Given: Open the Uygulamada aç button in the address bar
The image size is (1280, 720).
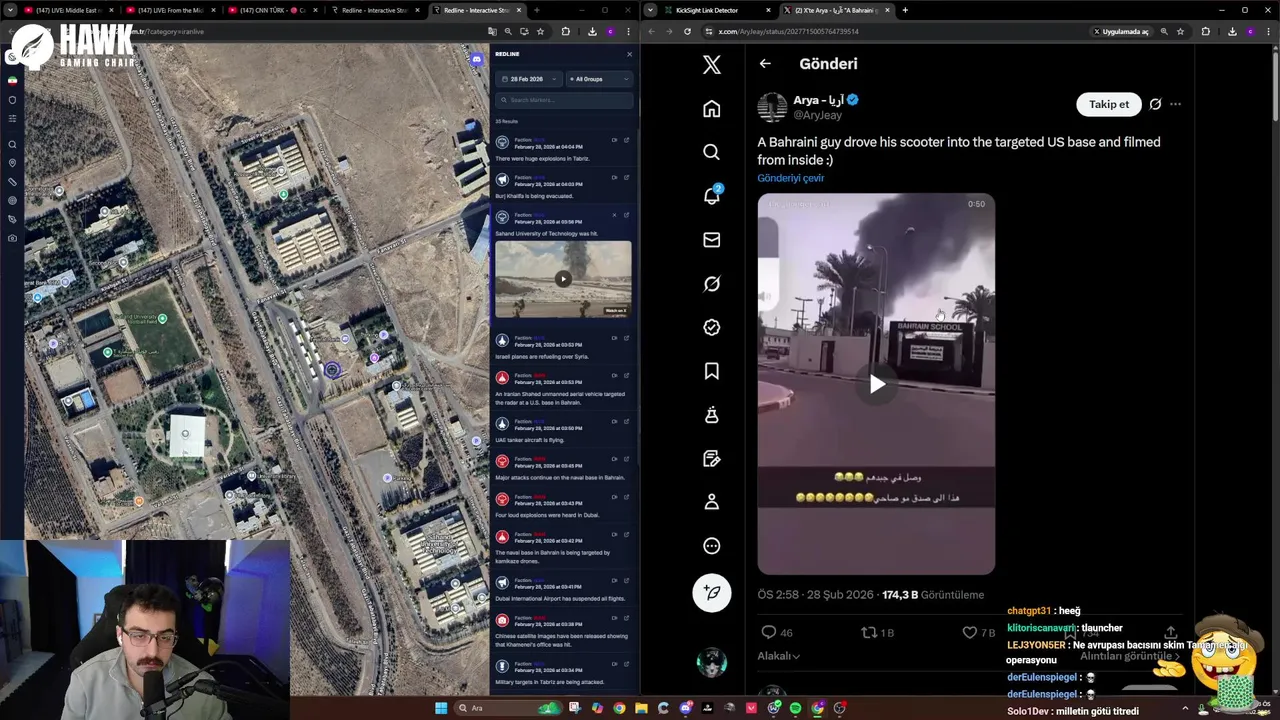Looking at the screenshot, I should [x=1121, y=31].
